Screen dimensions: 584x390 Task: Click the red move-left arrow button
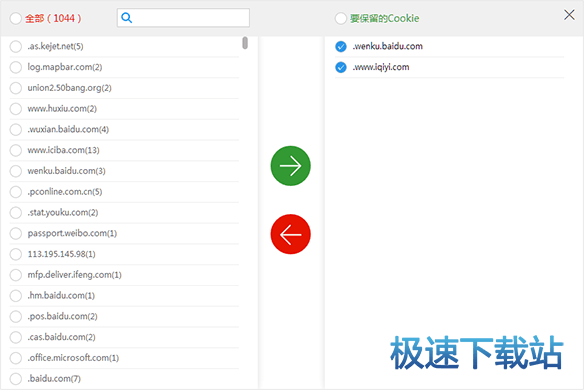tap(291, 234)
